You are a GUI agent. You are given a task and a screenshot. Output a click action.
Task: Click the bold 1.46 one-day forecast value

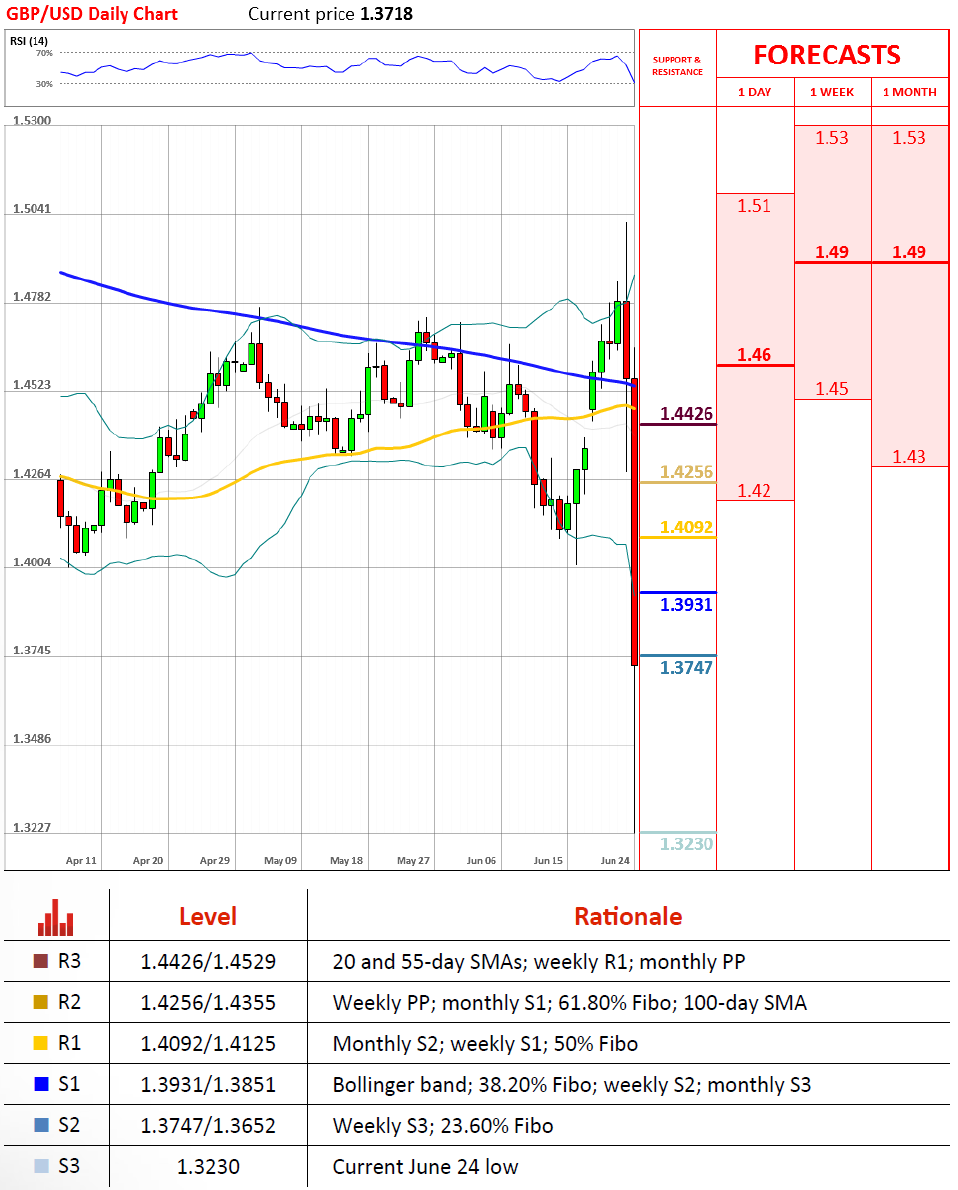click(754, 354)
